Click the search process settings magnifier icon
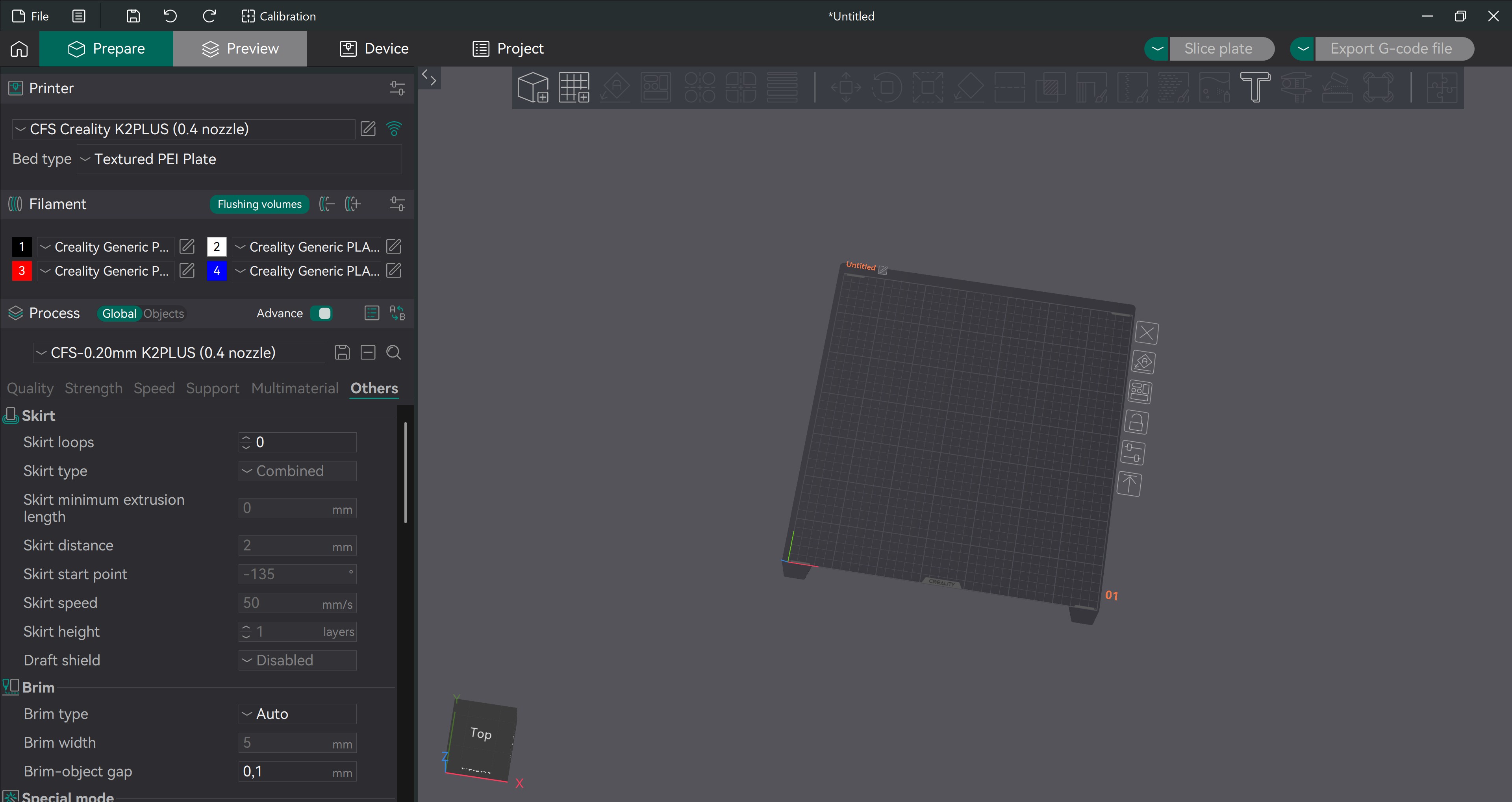Image resolution: width=1512 pixels, height=802 pixels. click(x=393, y=352)
